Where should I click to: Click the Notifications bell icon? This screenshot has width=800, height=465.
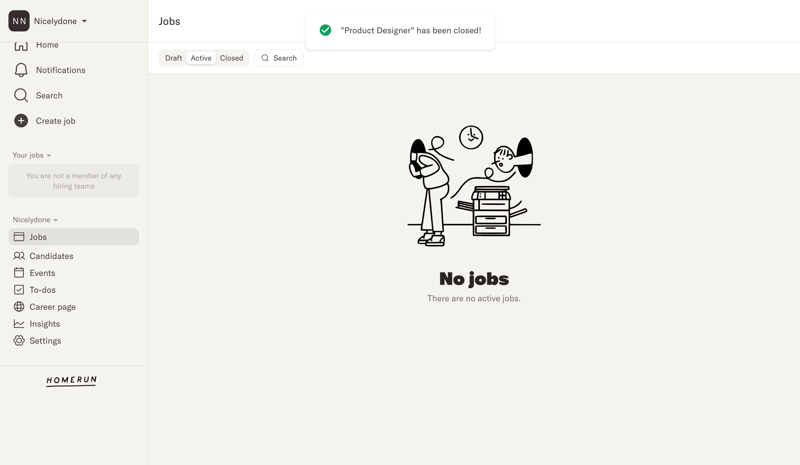tap(21, 70)
